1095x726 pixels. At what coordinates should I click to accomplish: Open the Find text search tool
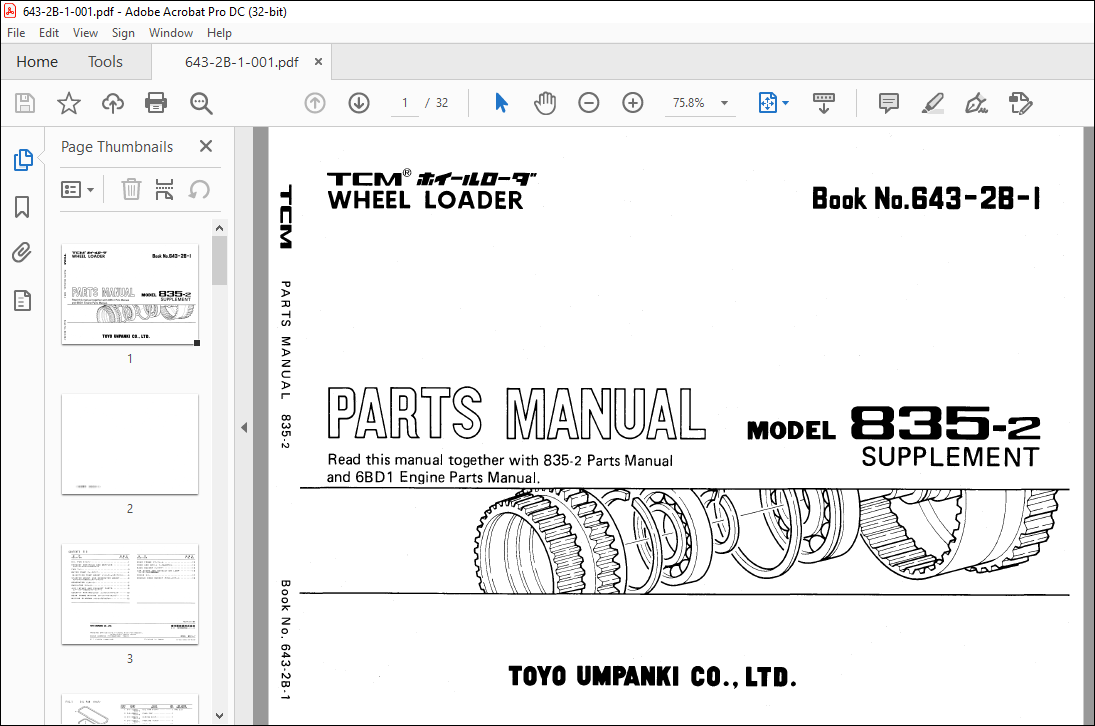point(201,103)
